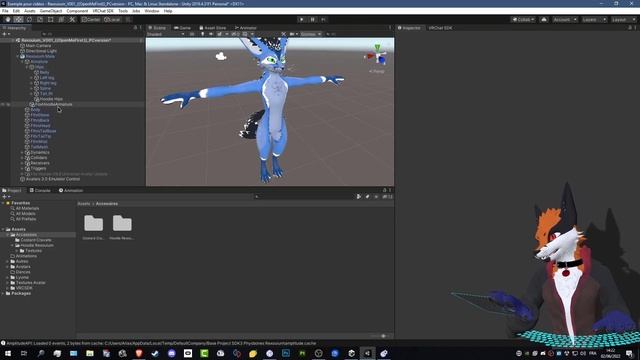This screenshot has height=360, width=640.
Task: Open the custom editor tools icon
Action: click(72, 19)
